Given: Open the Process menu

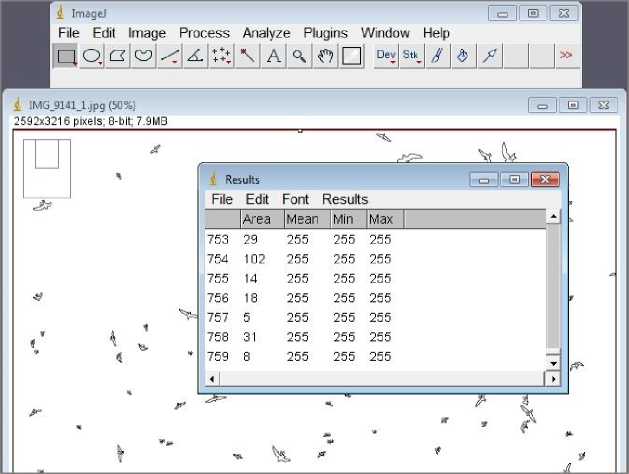Looking at the screenshot, I should [205, 33].
